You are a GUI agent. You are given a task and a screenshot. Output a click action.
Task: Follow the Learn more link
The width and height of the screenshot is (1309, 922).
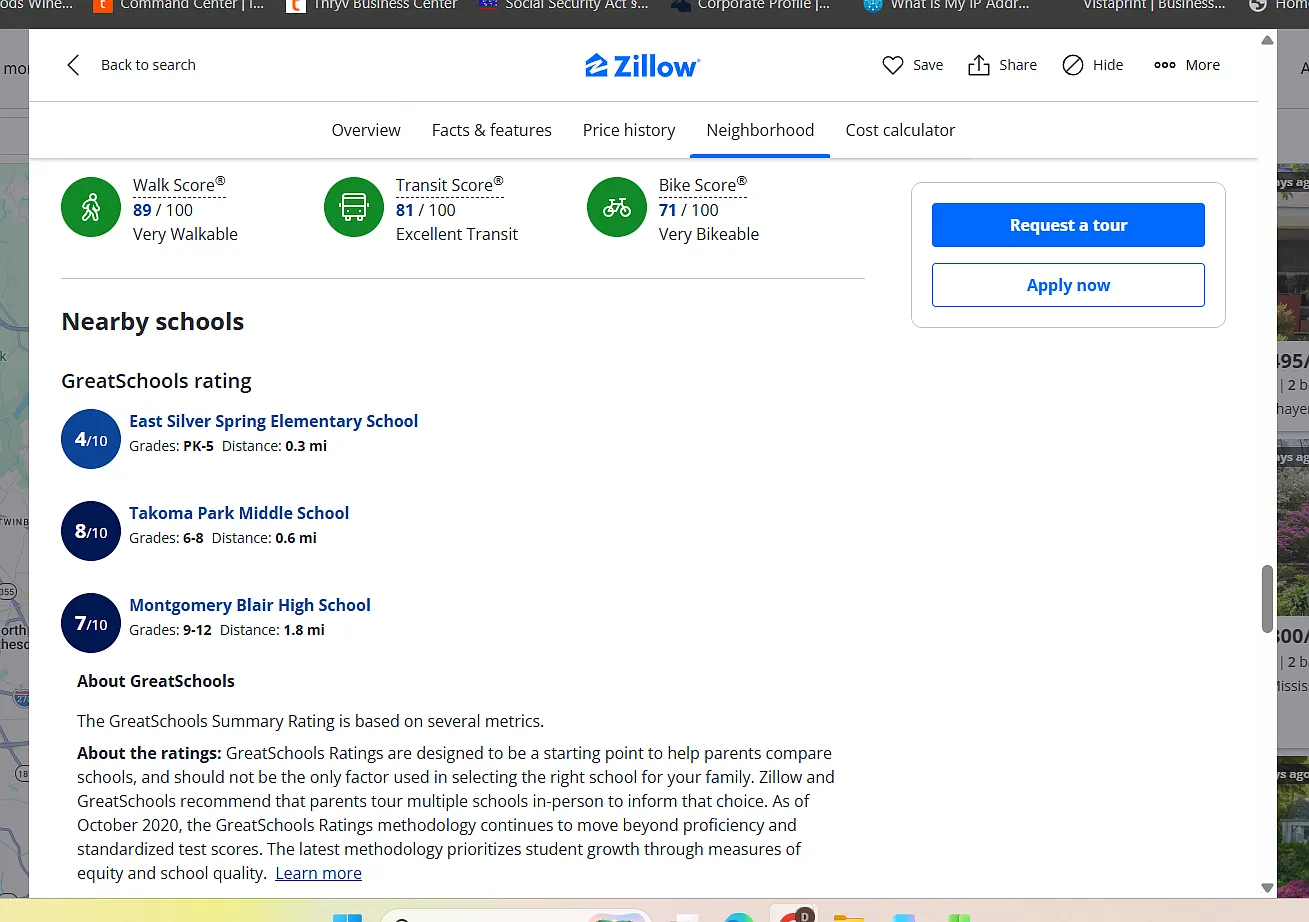pos(318,873)
